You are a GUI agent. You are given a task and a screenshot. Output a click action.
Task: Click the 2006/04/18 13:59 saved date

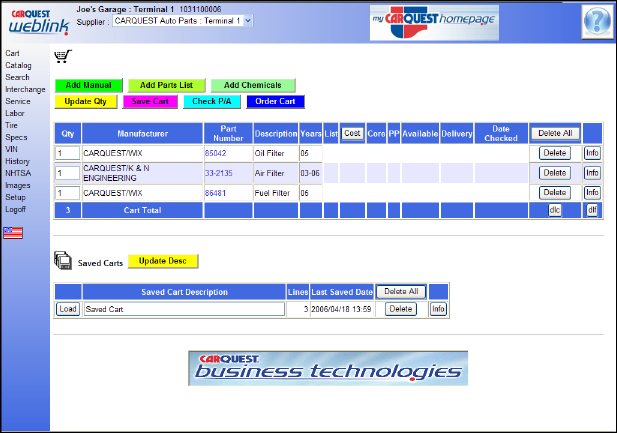click(341, 309)
